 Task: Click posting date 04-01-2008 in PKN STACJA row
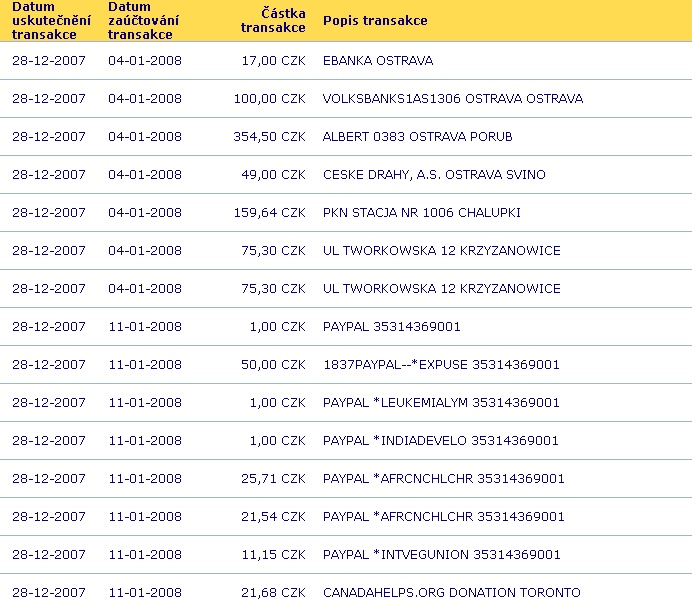click(x=145, y=212)
